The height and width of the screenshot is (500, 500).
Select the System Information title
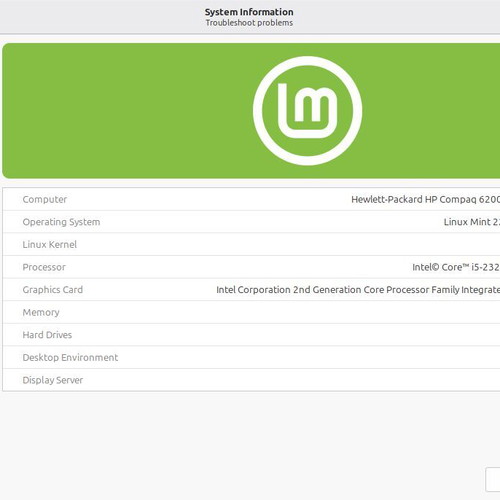(x=249, y=12)
